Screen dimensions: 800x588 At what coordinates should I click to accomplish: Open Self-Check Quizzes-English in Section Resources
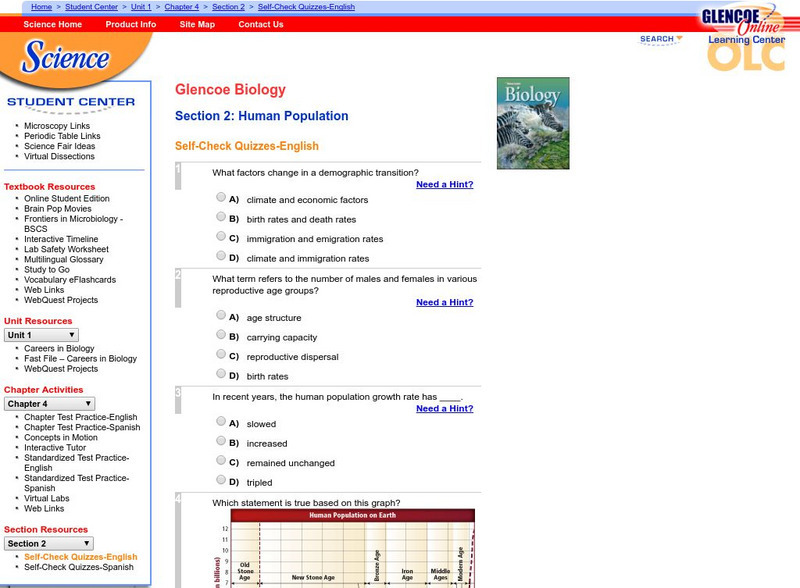(x=81, y=557)
